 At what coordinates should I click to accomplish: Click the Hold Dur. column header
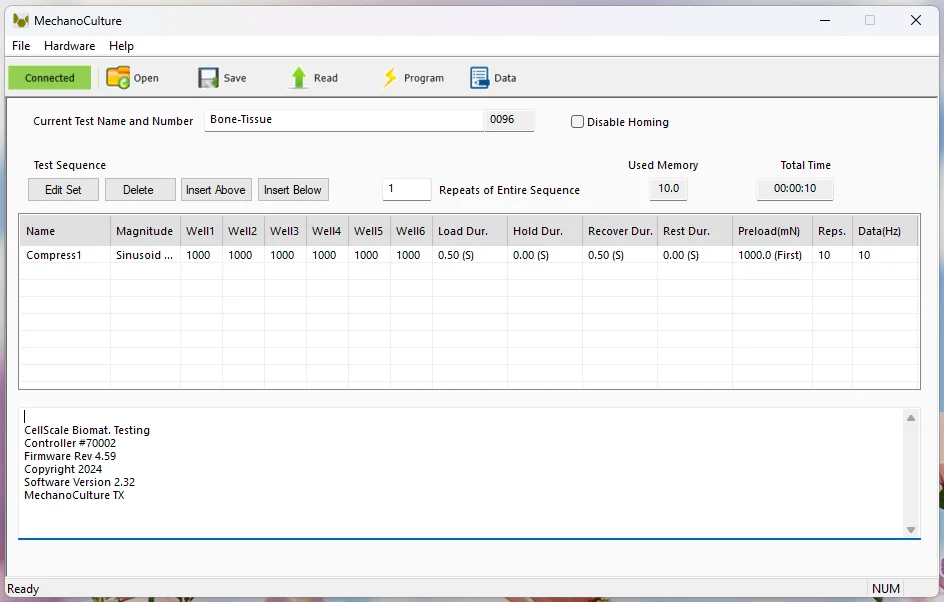click(545, 231)
